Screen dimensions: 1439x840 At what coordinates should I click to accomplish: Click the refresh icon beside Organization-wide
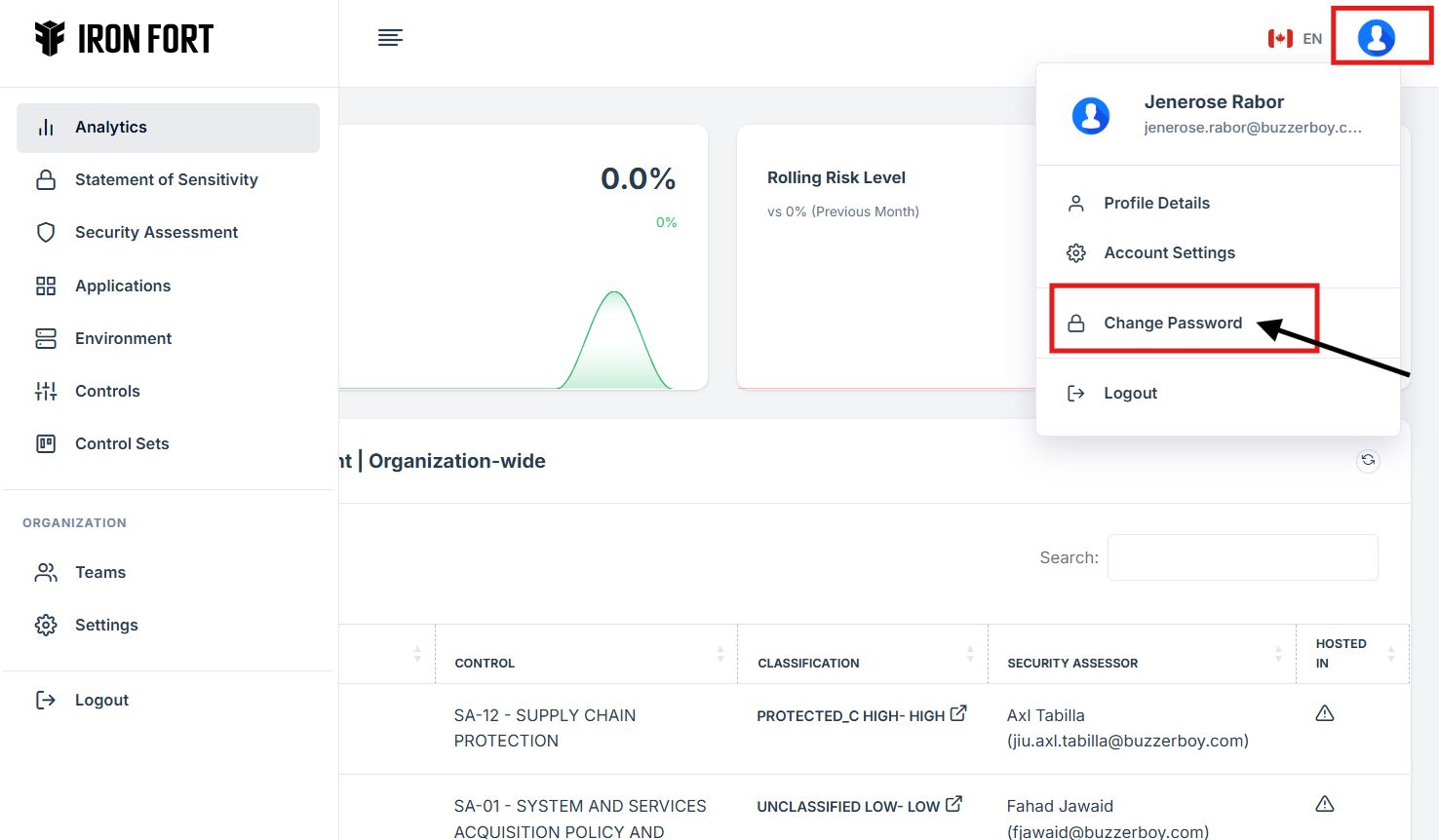click(x=1368, y=460)
